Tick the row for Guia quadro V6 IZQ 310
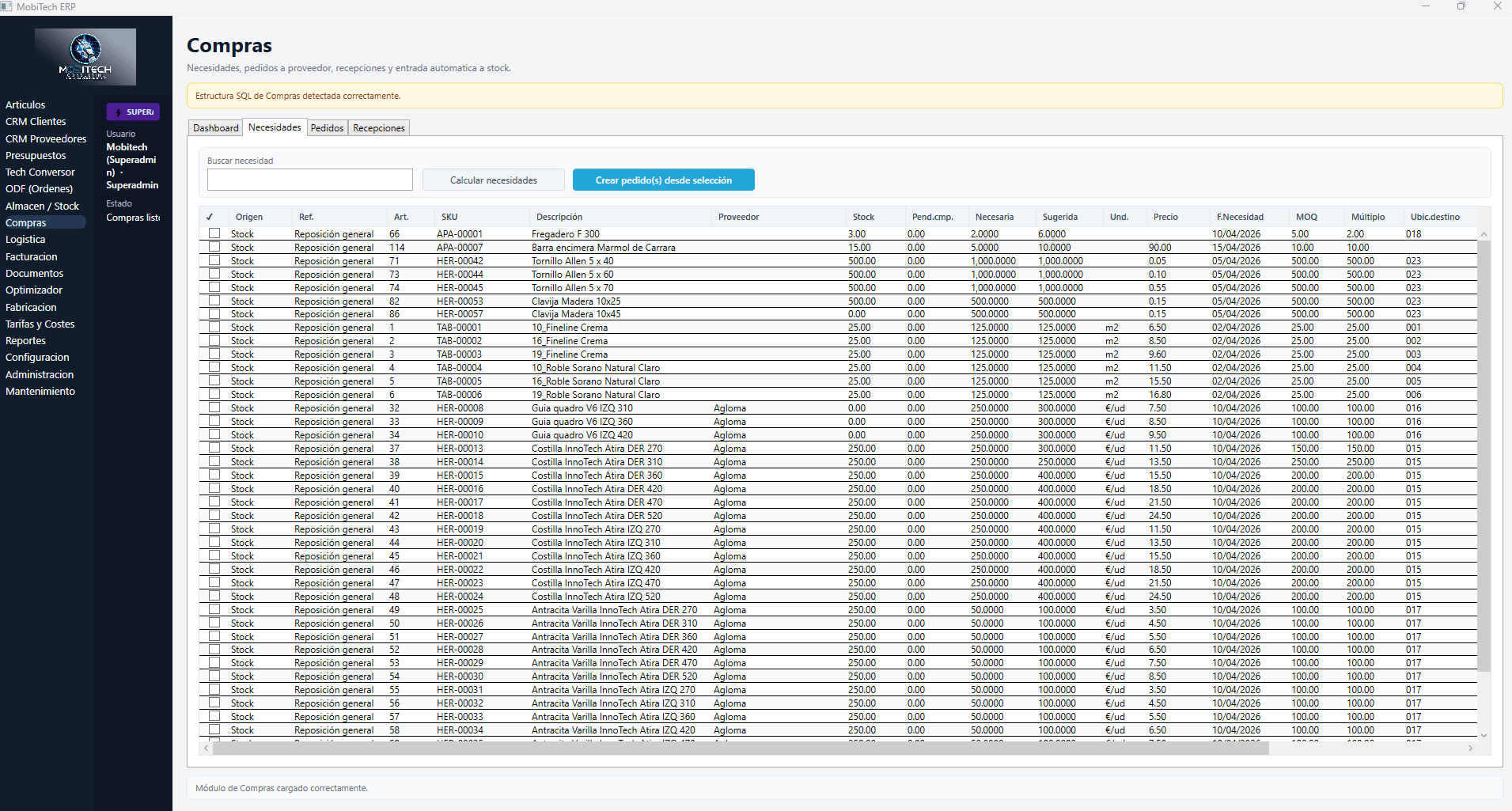The width and height of the screenshot is (1512, 811). [214, 408]
